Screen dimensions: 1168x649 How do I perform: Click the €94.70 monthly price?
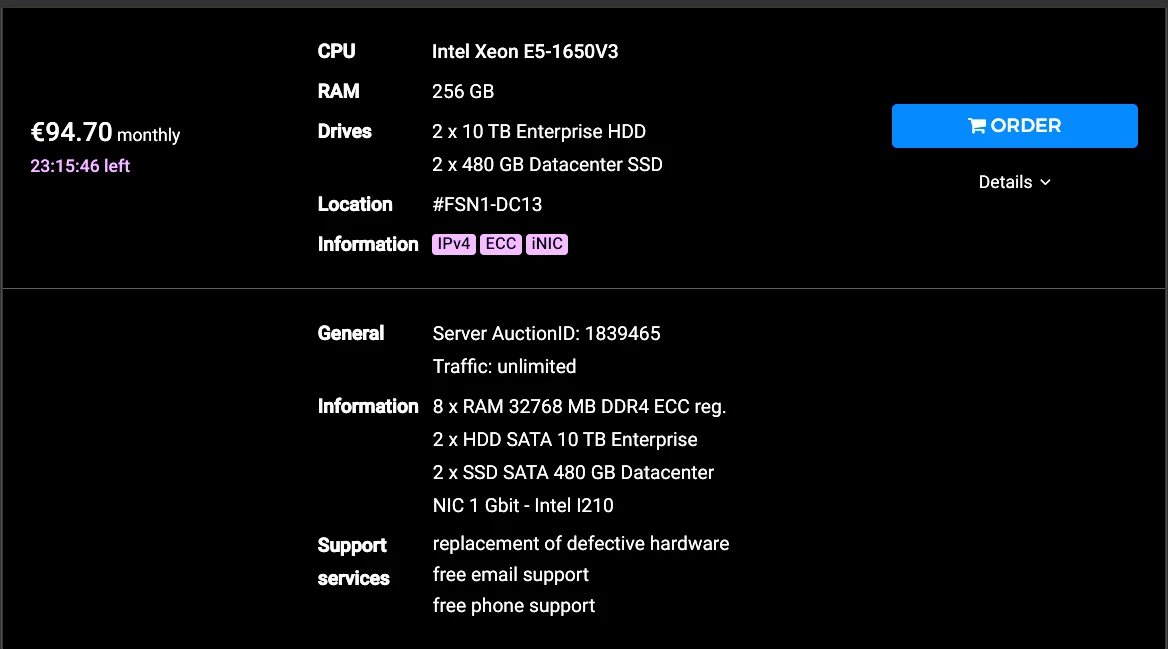pos(105,133)
